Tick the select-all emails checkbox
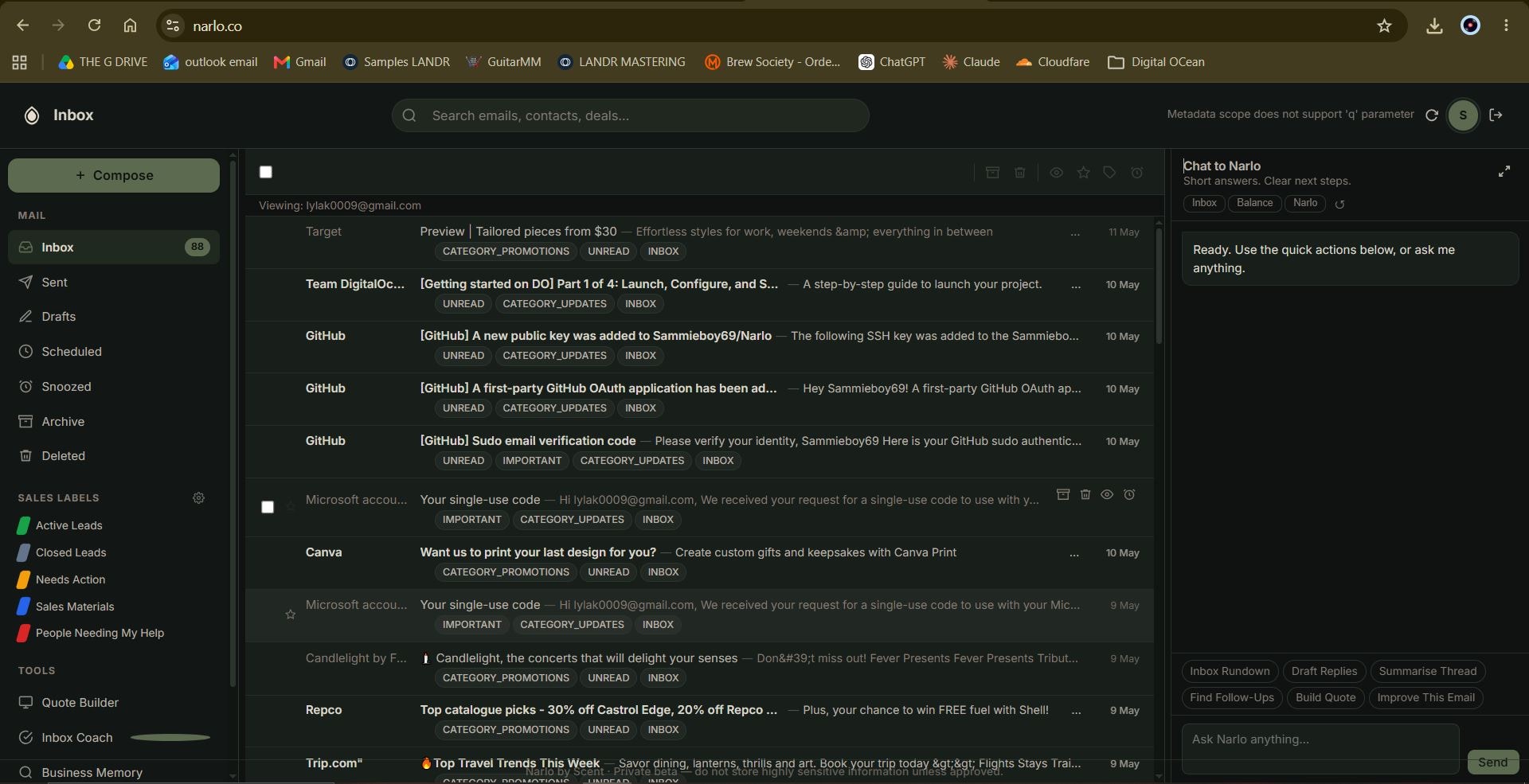Image resolution: width=1529 pixels, height=784 pixels. (x=266, y=172)
